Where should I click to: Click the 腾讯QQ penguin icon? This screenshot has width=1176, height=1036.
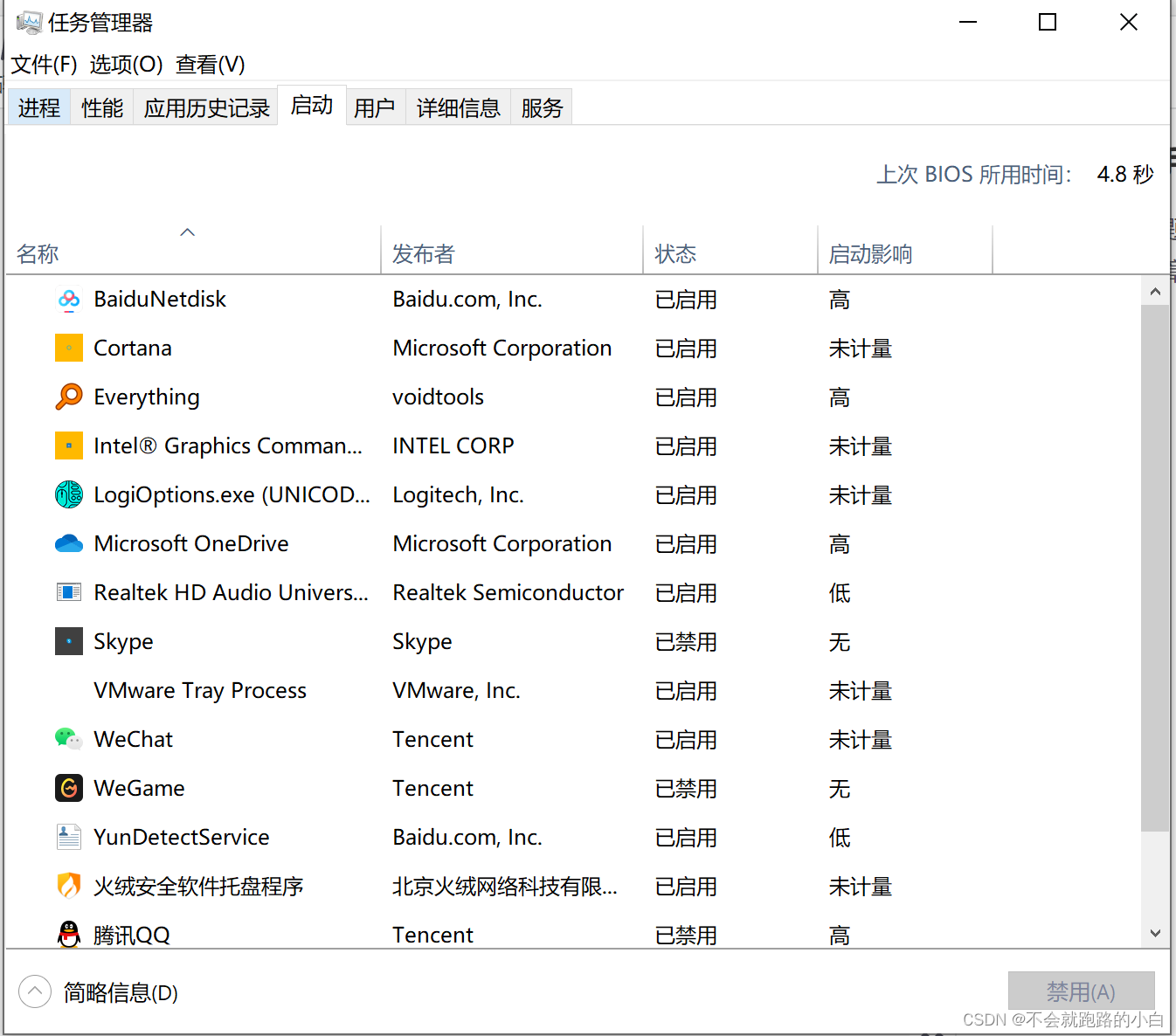click(69, 935)
